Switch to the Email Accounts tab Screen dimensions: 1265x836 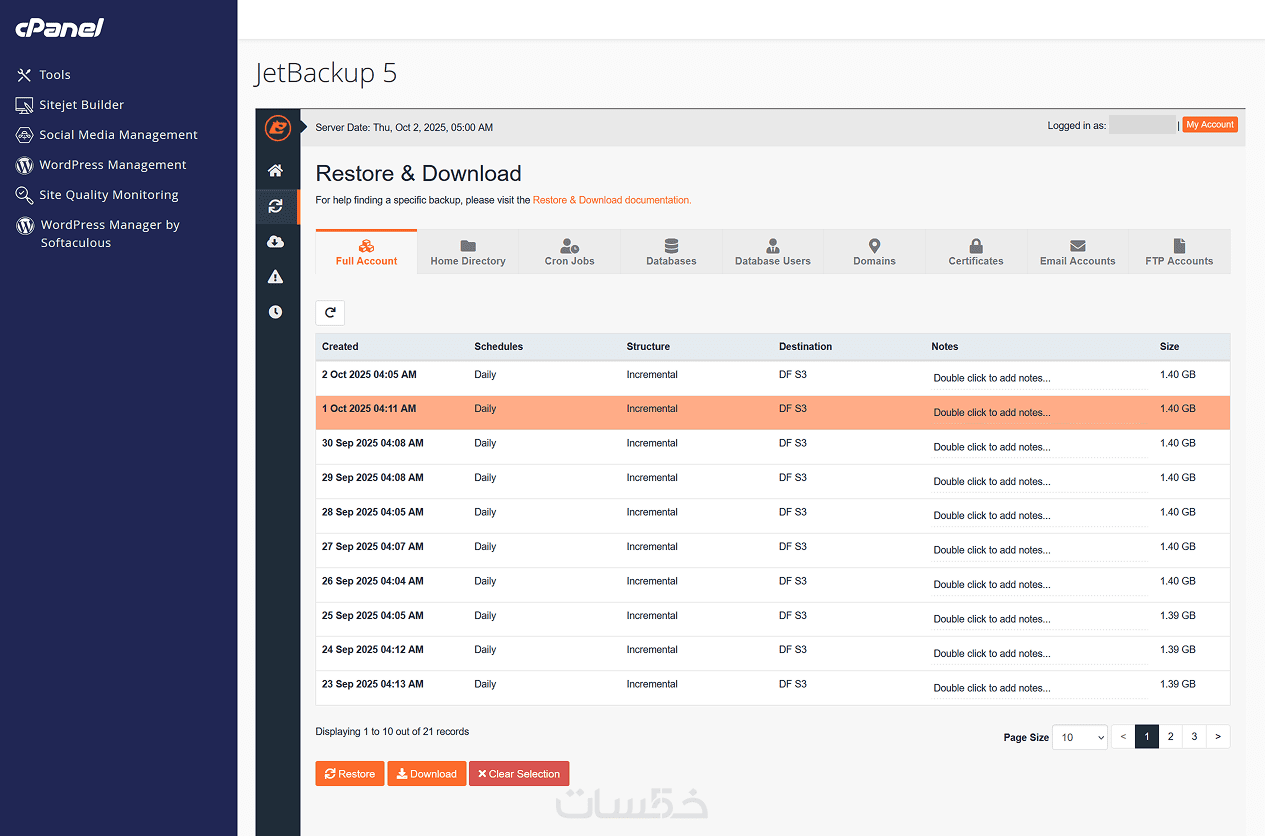pyautogui.click(x=1078, y=252)
